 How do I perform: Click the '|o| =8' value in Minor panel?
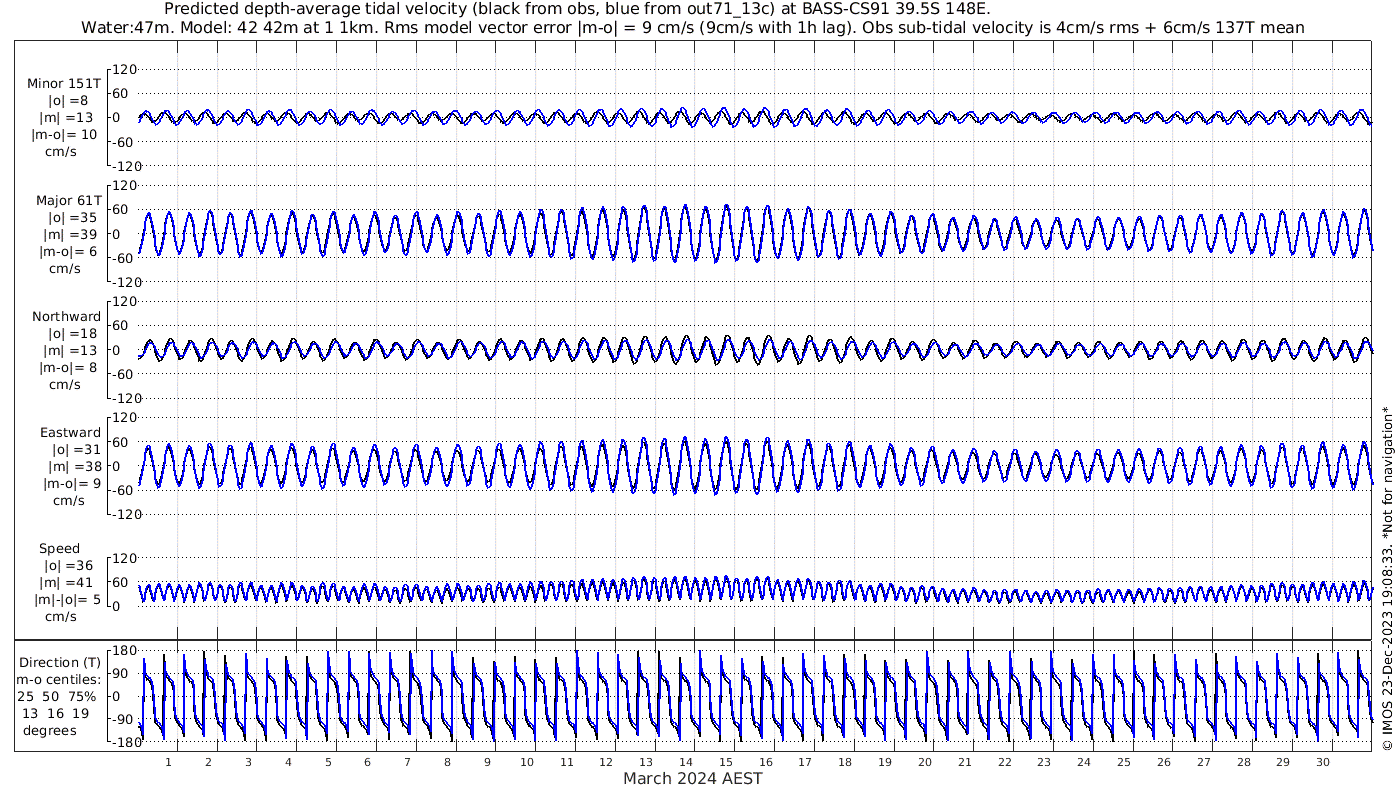[68, 101]
